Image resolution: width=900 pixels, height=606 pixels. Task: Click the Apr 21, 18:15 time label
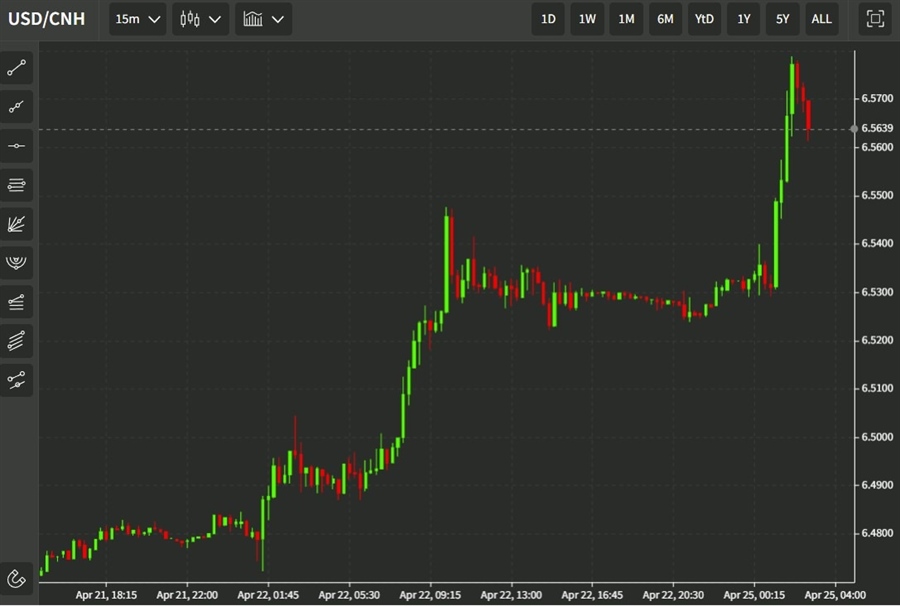point(106,595)
